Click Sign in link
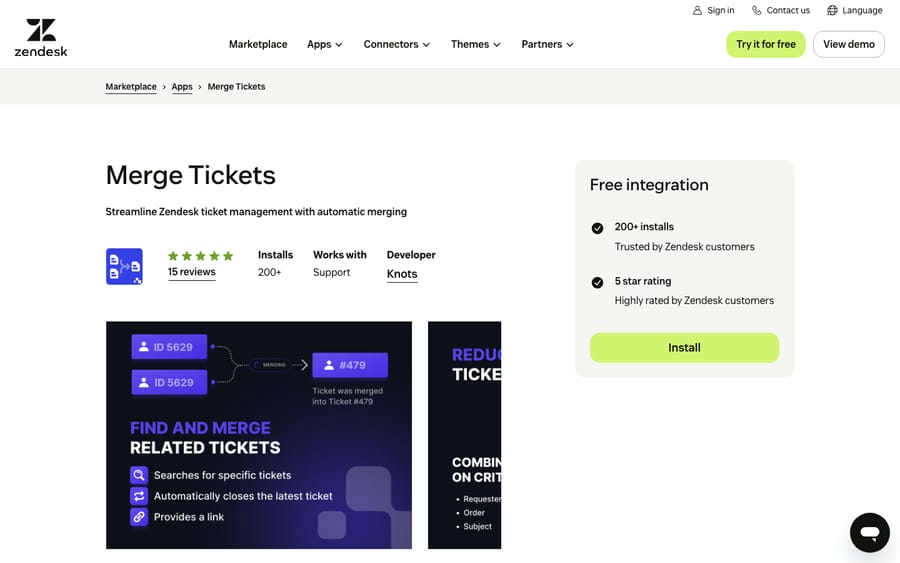 point(720,10)
